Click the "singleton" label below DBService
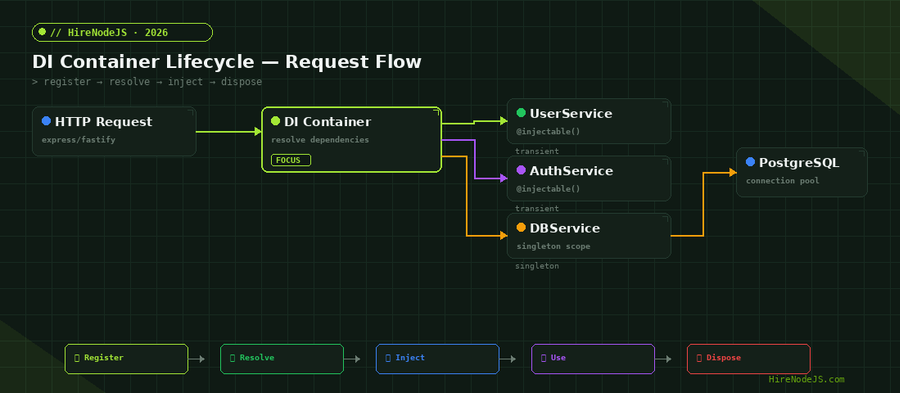The image size is (900, 393). [x=537, y=266]
